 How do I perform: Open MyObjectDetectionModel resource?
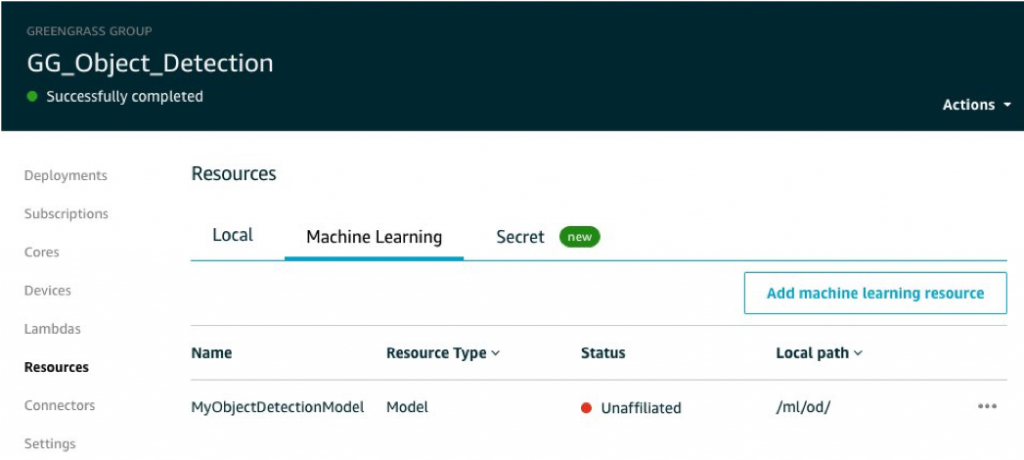[x=278, y=407]
